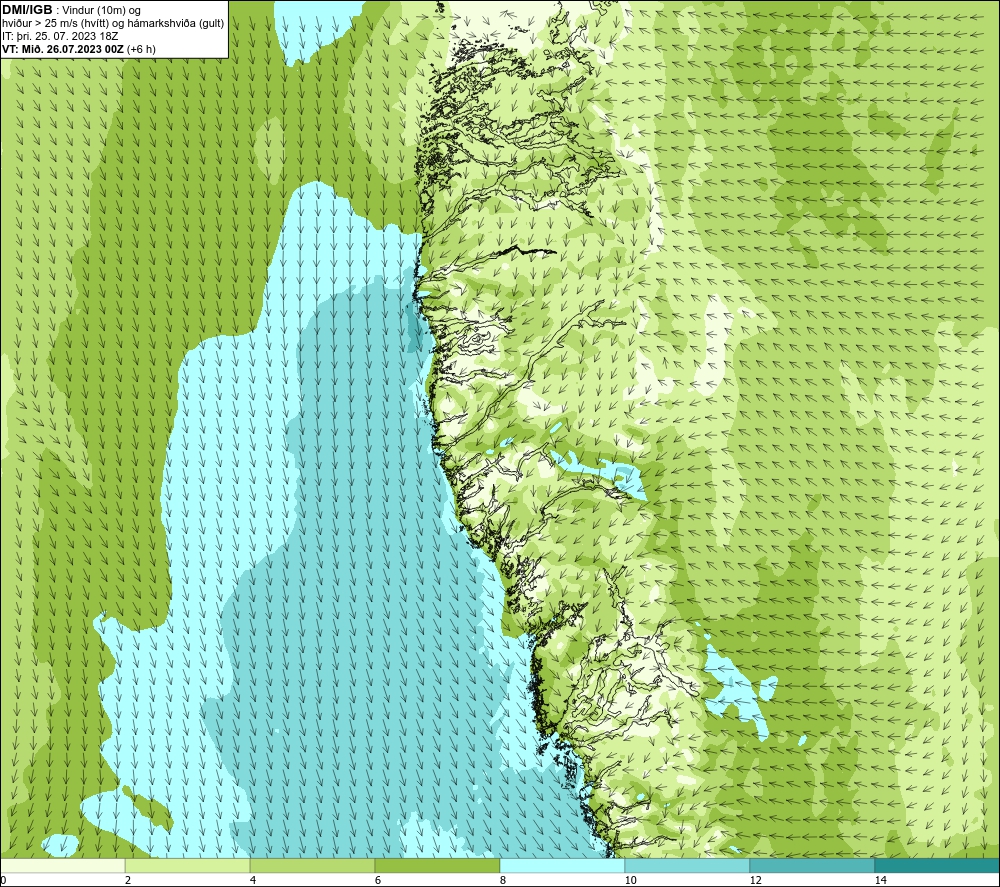Click the "6" scale label
The image size is (1000, 887).
(x=378, y=880)
